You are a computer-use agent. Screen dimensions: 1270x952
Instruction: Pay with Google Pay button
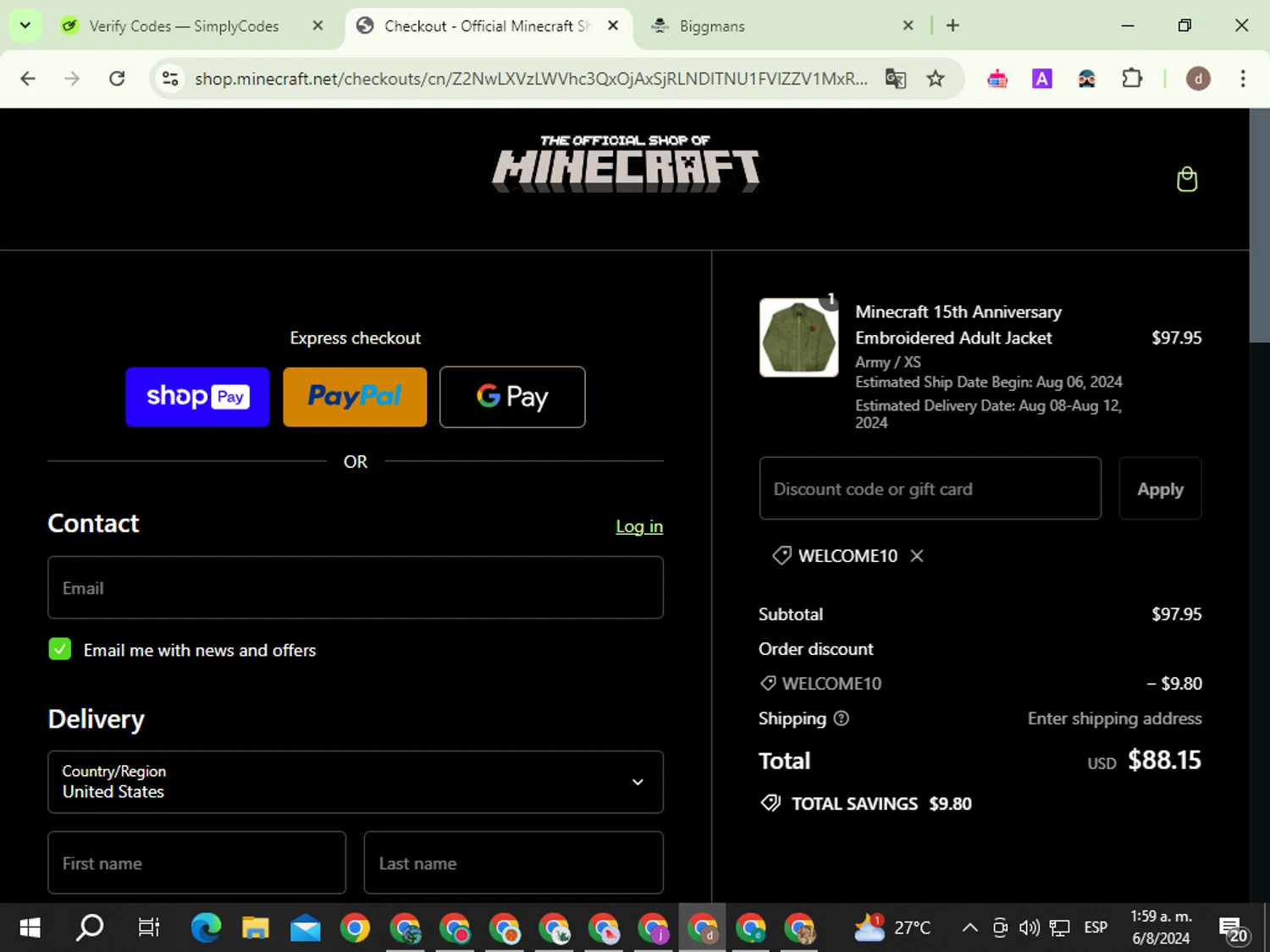click(x=512, y=397)
